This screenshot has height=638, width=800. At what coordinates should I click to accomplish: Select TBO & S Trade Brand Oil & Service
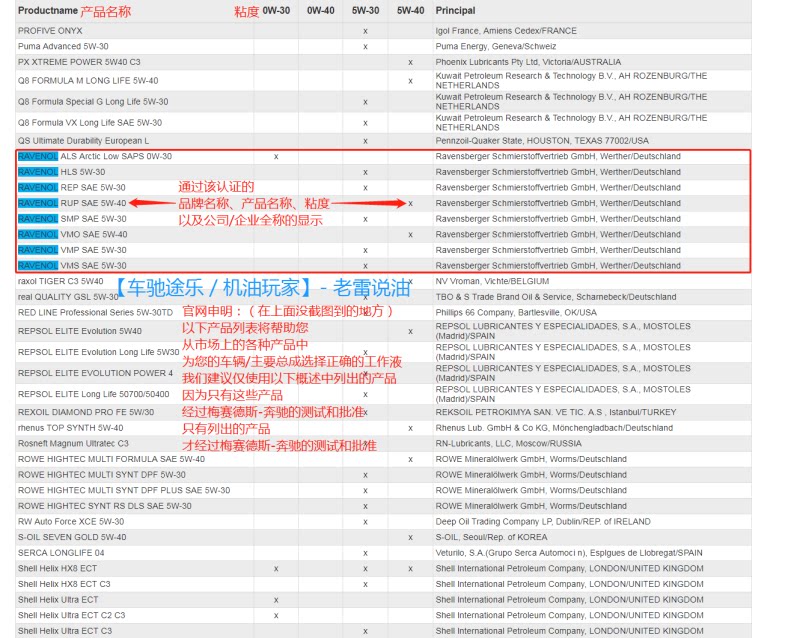coord(556,297)
